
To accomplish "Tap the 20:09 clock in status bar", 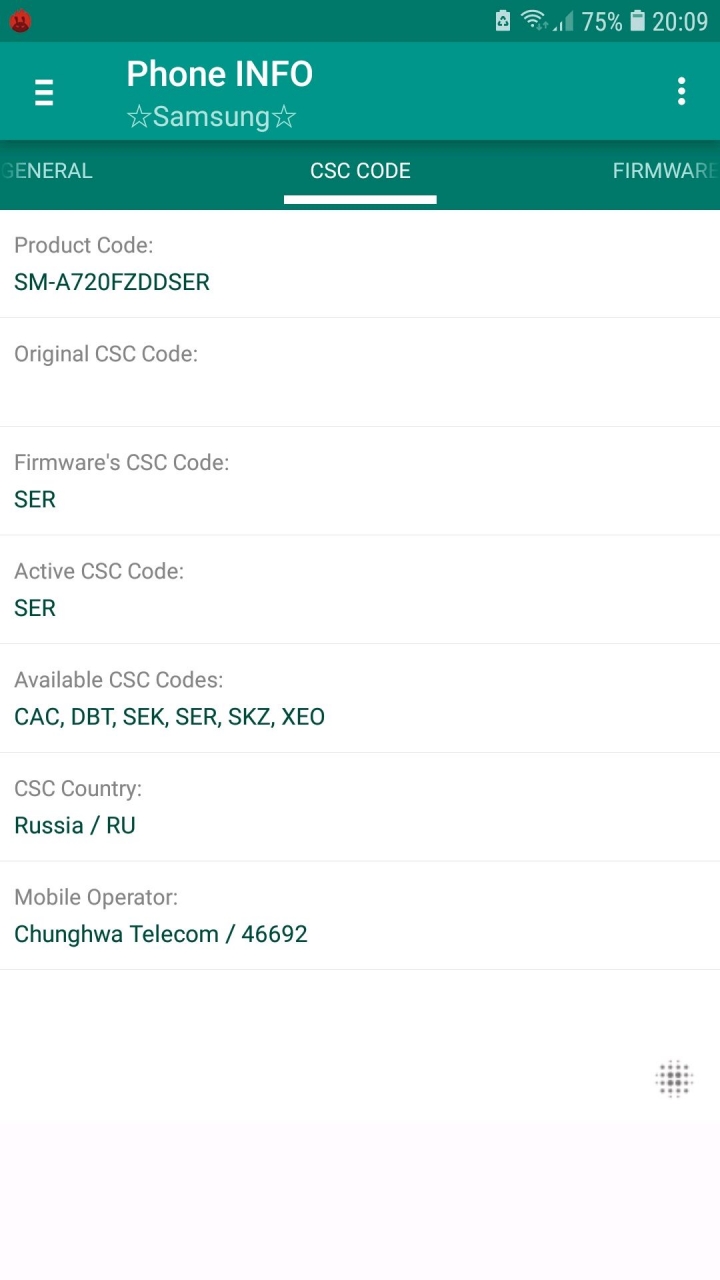I will click(680, 21).
